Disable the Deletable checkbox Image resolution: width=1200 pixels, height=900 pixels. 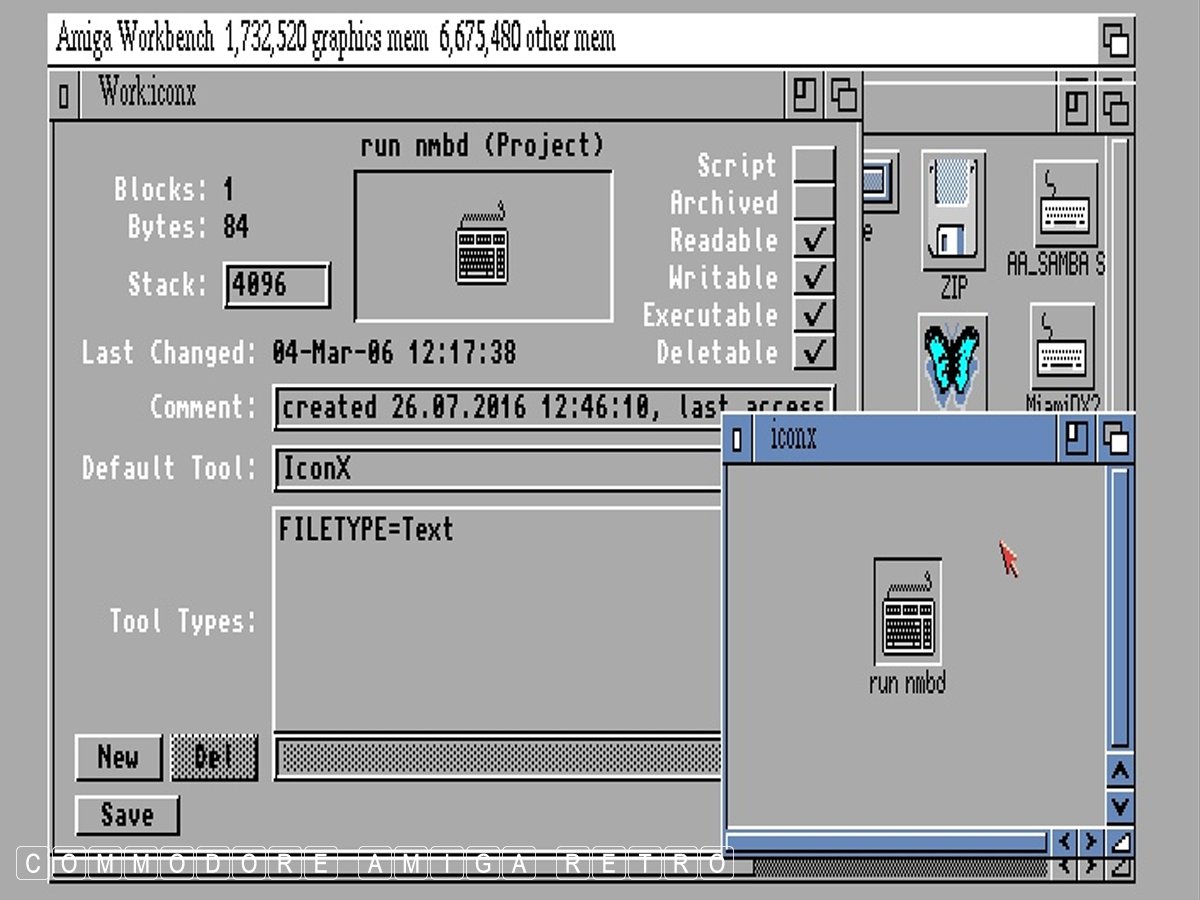tap(814, 352)
